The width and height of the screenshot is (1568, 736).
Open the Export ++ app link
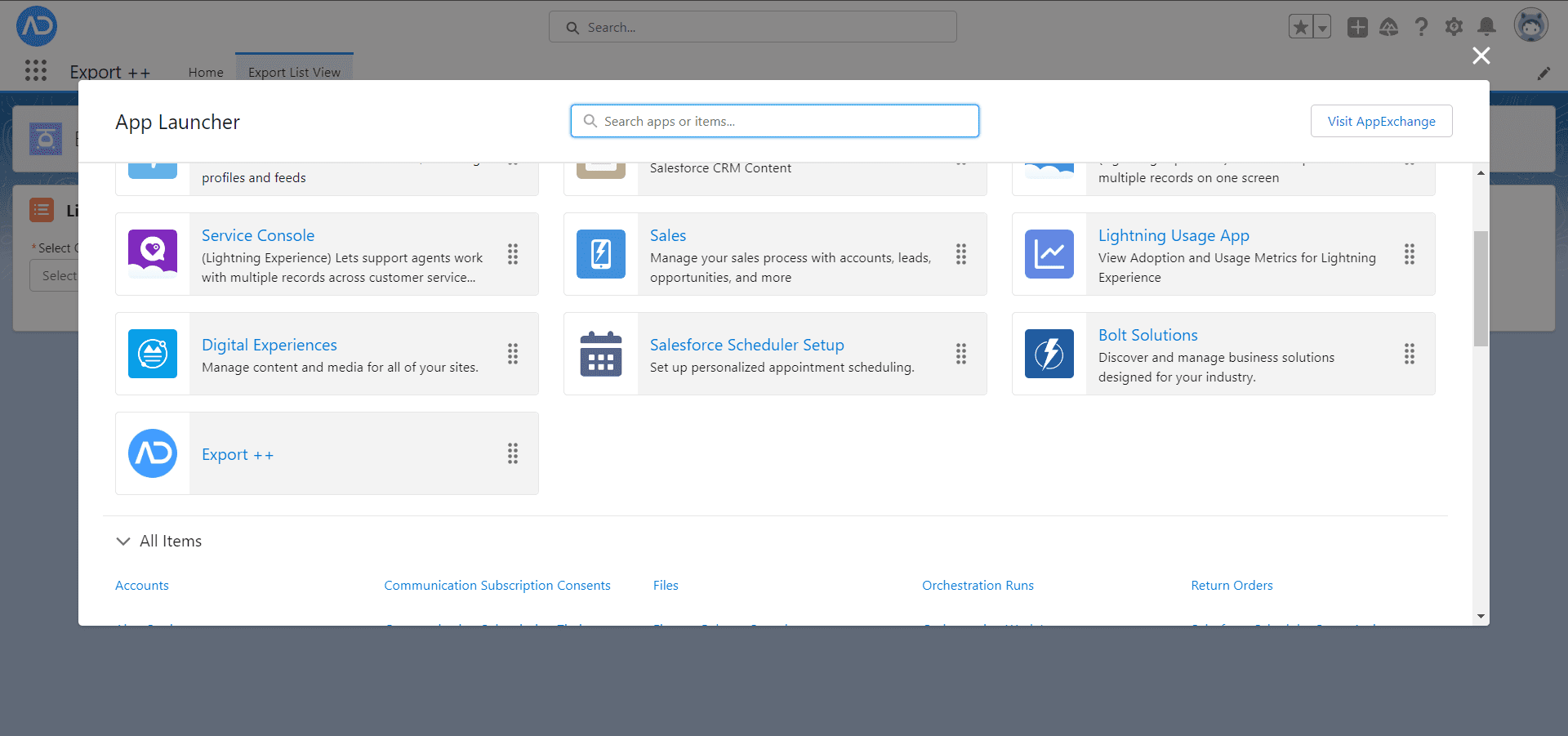tap(238, 454)
